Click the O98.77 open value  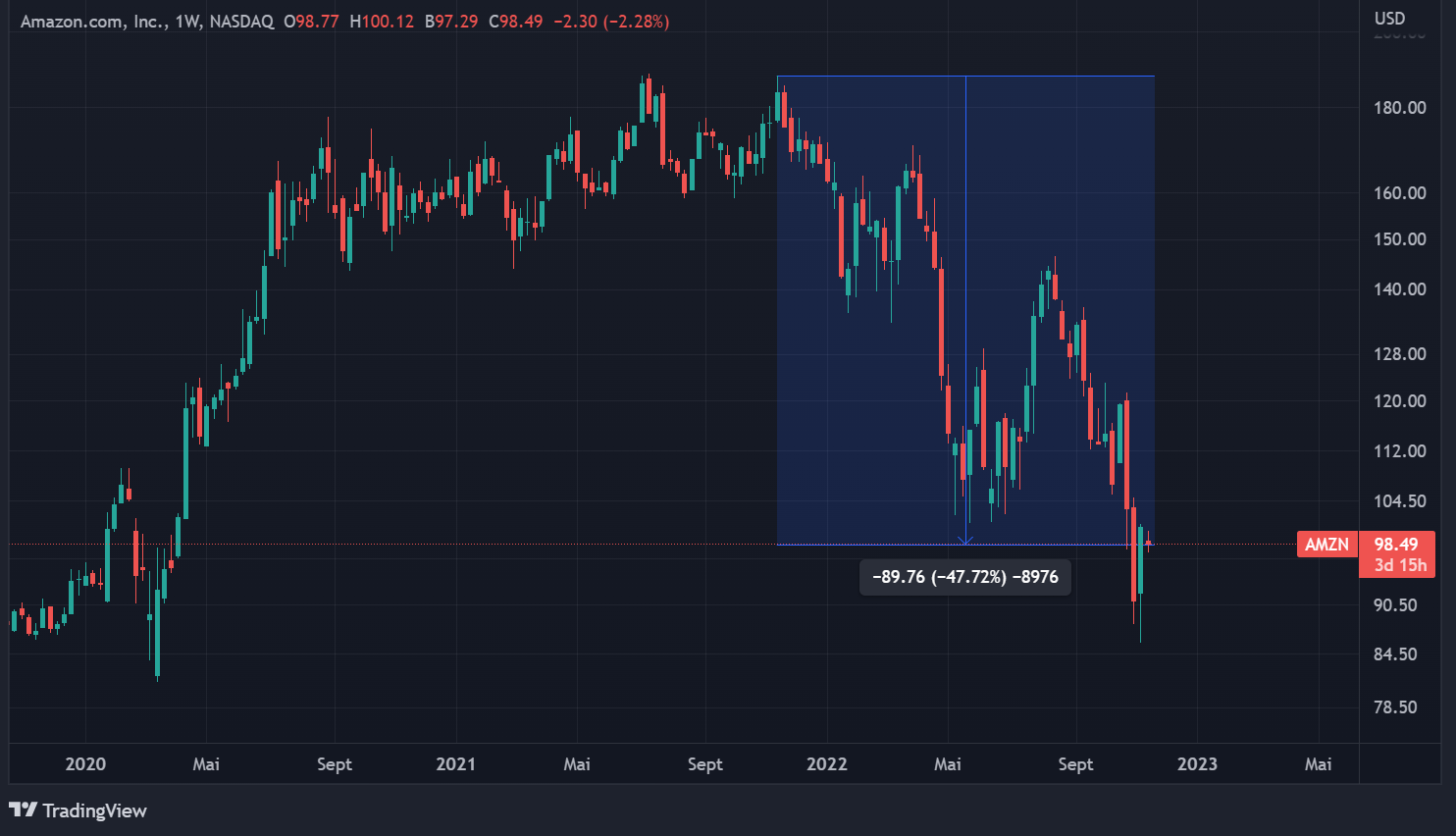(311, 22)
